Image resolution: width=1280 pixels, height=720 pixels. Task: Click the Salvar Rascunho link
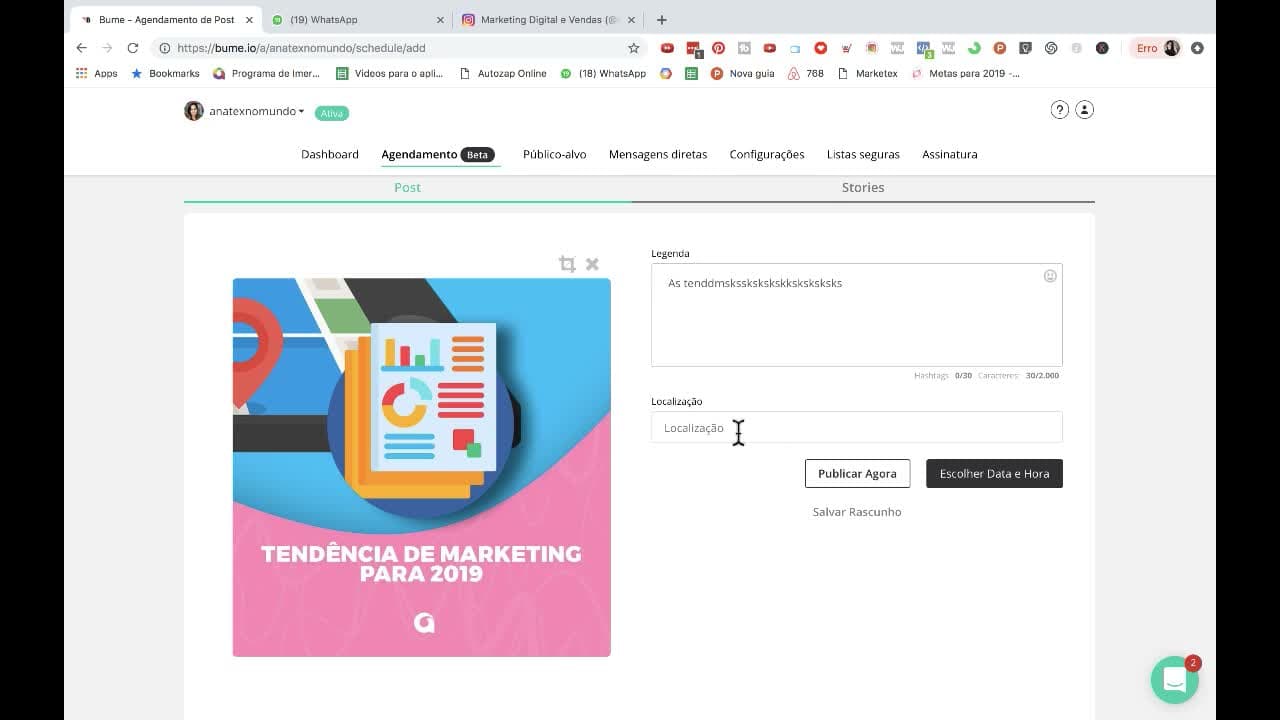[x=857, y=512]
